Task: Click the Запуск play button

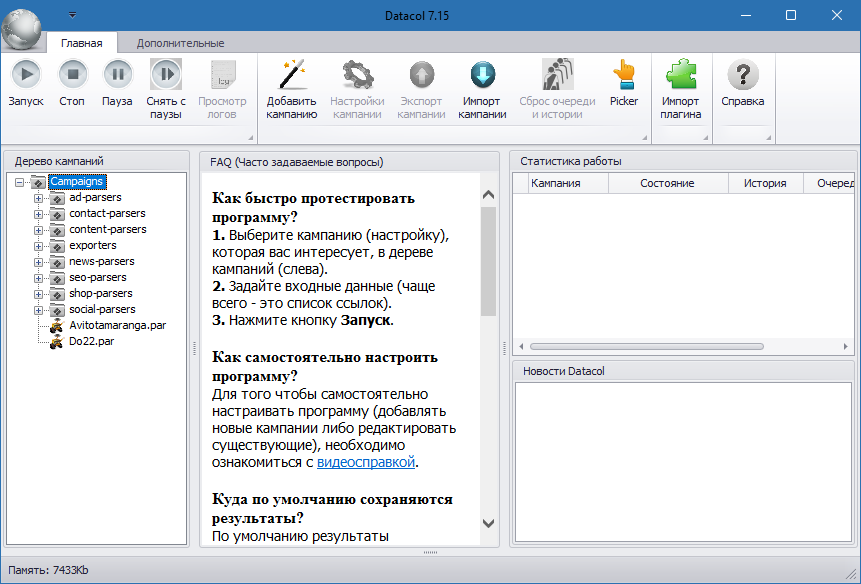Action: [26, 74]
